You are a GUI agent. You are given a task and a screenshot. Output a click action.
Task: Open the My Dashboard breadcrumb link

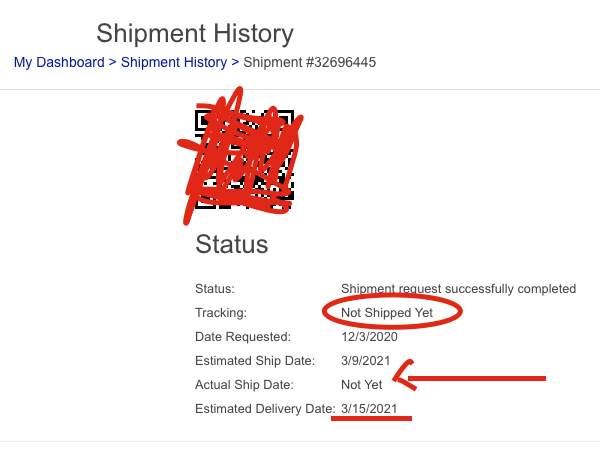(x=59, y=62)
